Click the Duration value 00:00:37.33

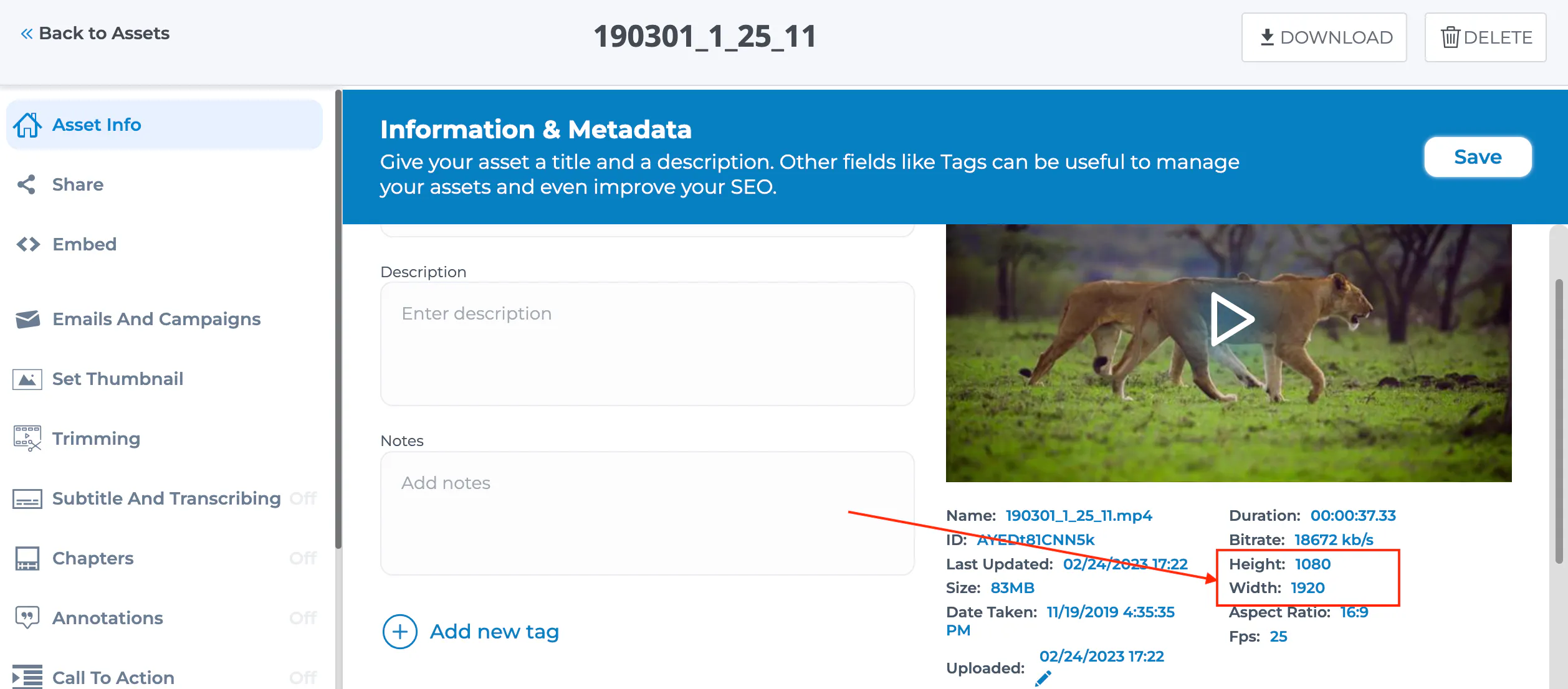pos(1353,516)
